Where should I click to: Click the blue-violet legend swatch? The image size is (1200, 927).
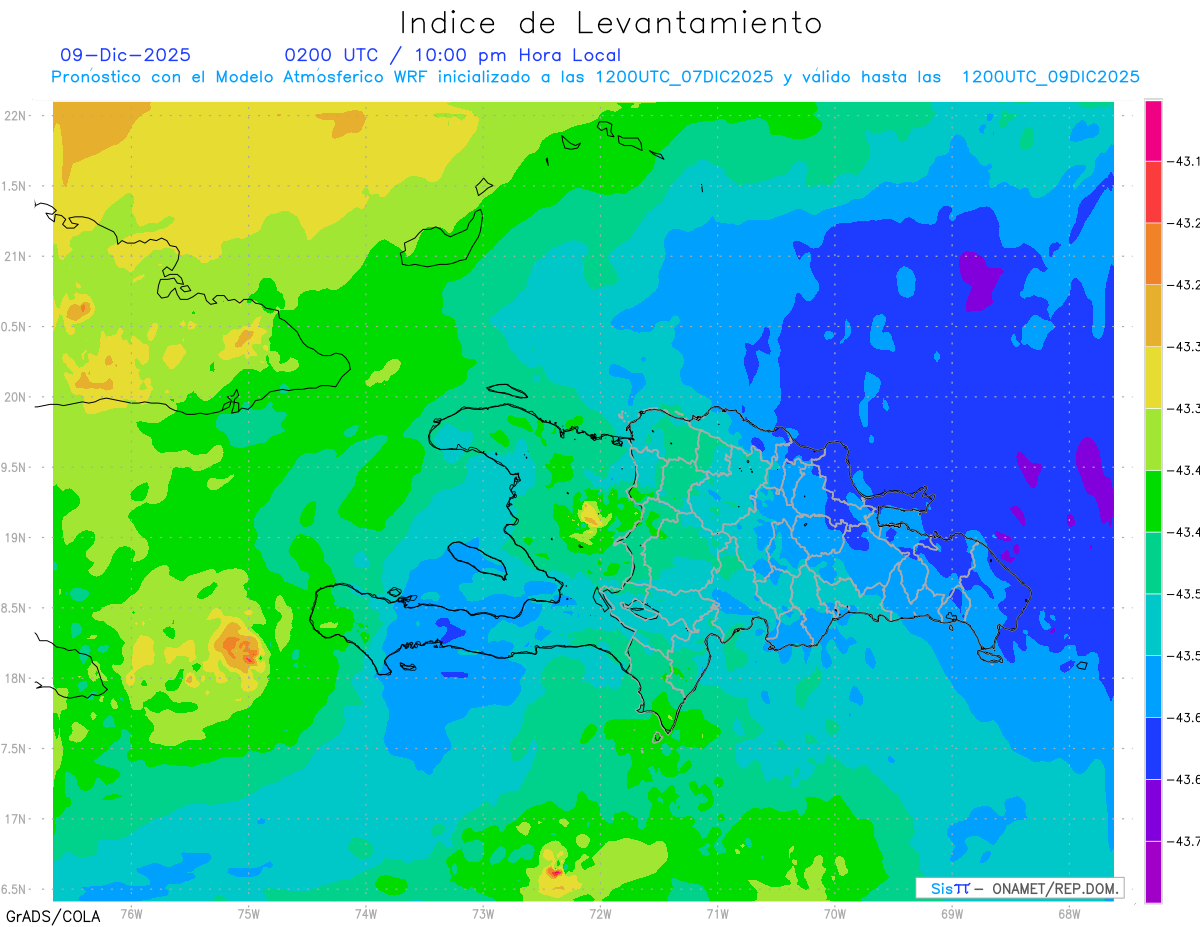pyautogui.click(x=1153, y=810)
